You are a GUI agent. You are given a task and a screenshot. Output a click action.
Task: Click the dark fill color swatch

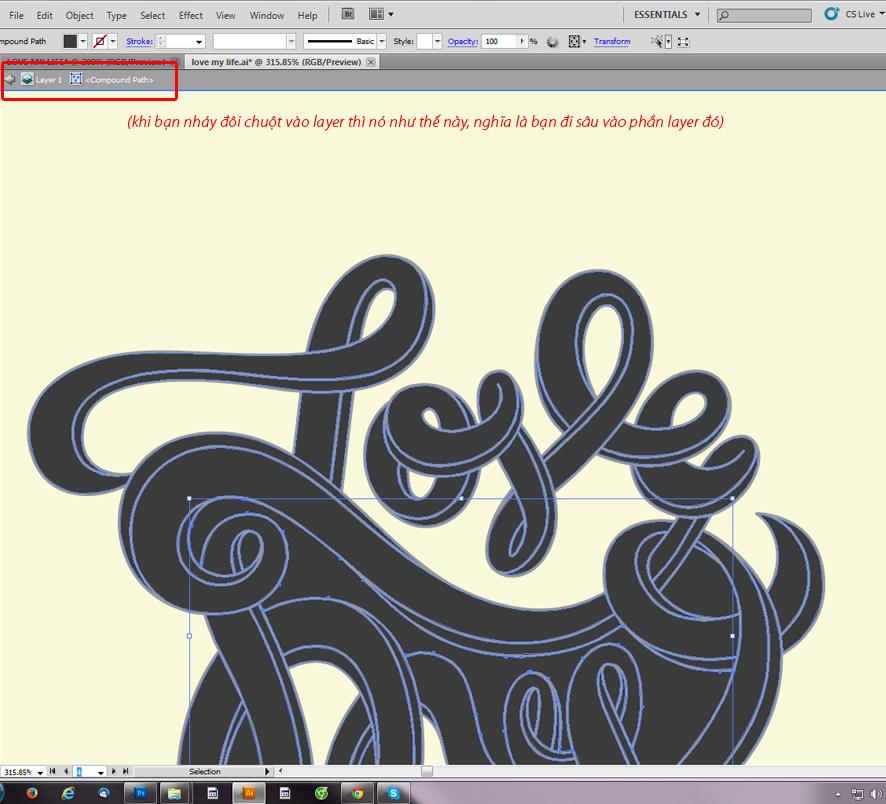(70, 41)
